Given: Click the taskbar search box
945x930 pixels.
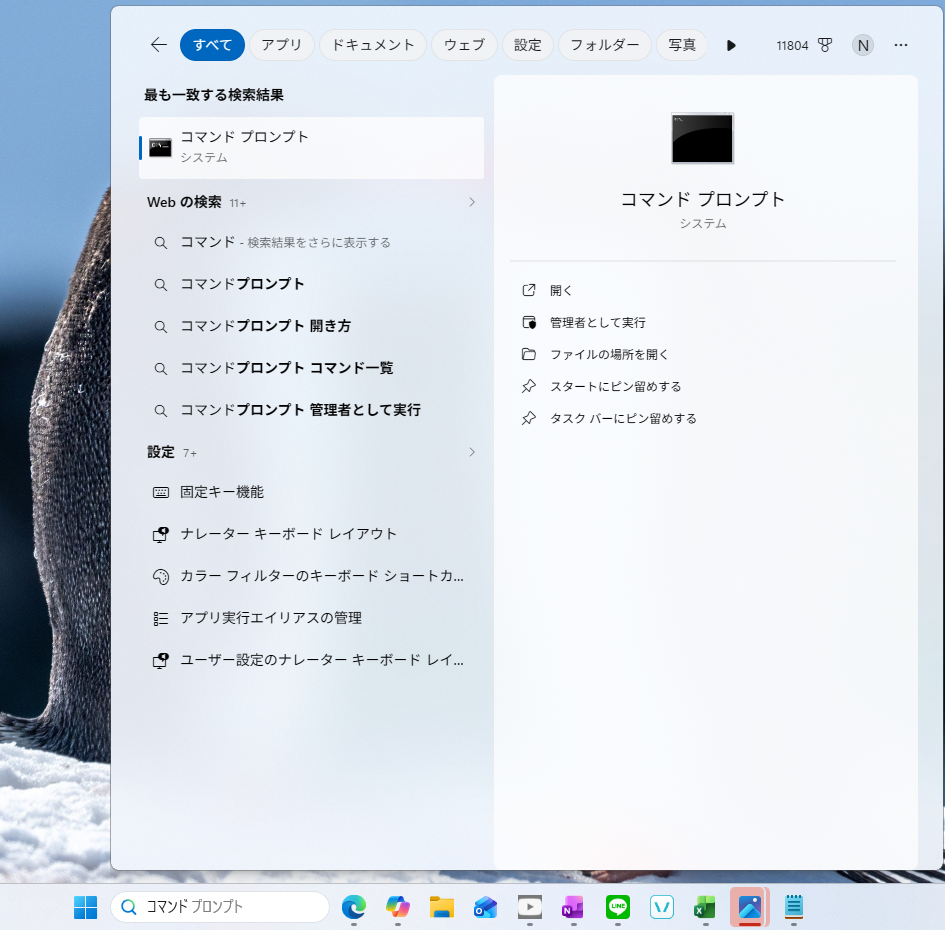Looking at the screenshot, I should coord(220,907).
